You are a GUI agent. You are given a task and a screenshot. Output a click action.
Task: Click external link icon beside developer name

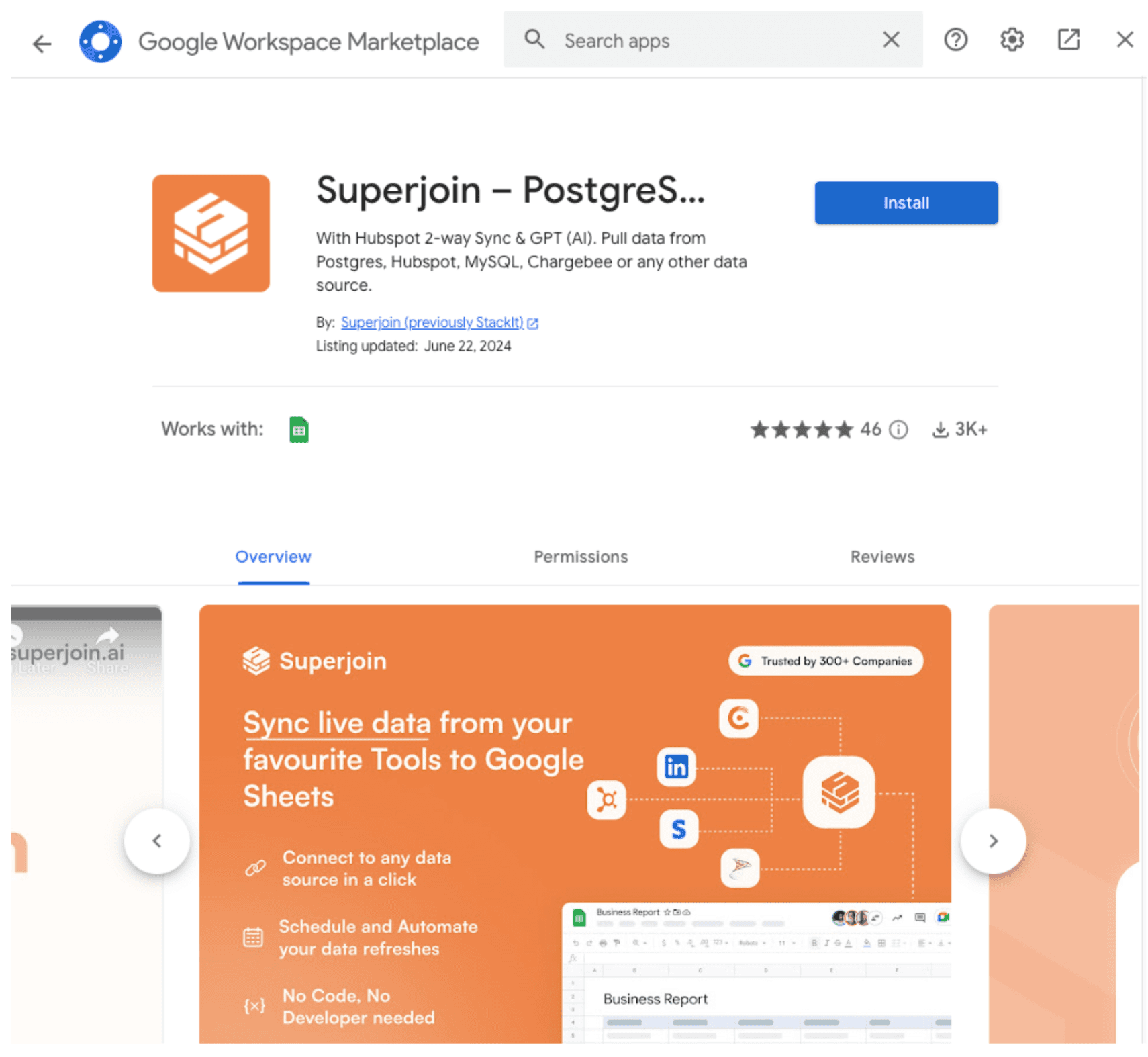(x=532, y=323)
